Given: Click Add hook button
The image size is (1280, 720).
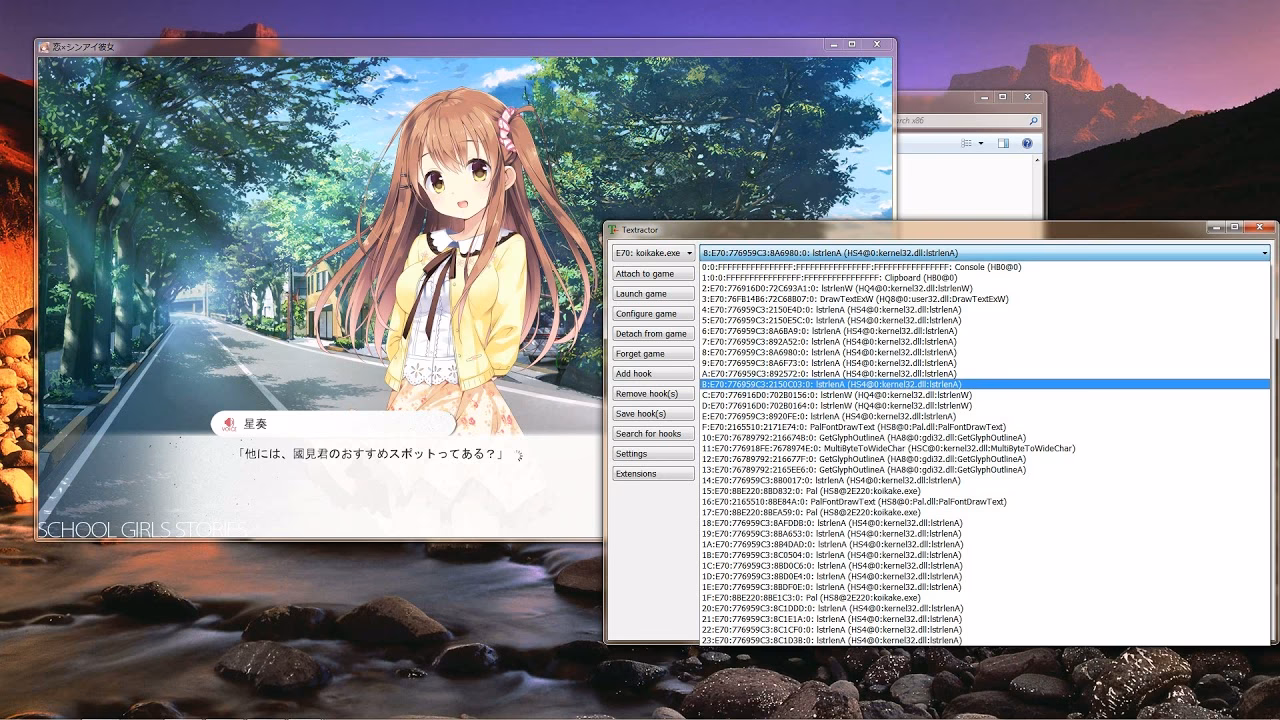Looking at the screenshot, I should [x=654, y=374].
